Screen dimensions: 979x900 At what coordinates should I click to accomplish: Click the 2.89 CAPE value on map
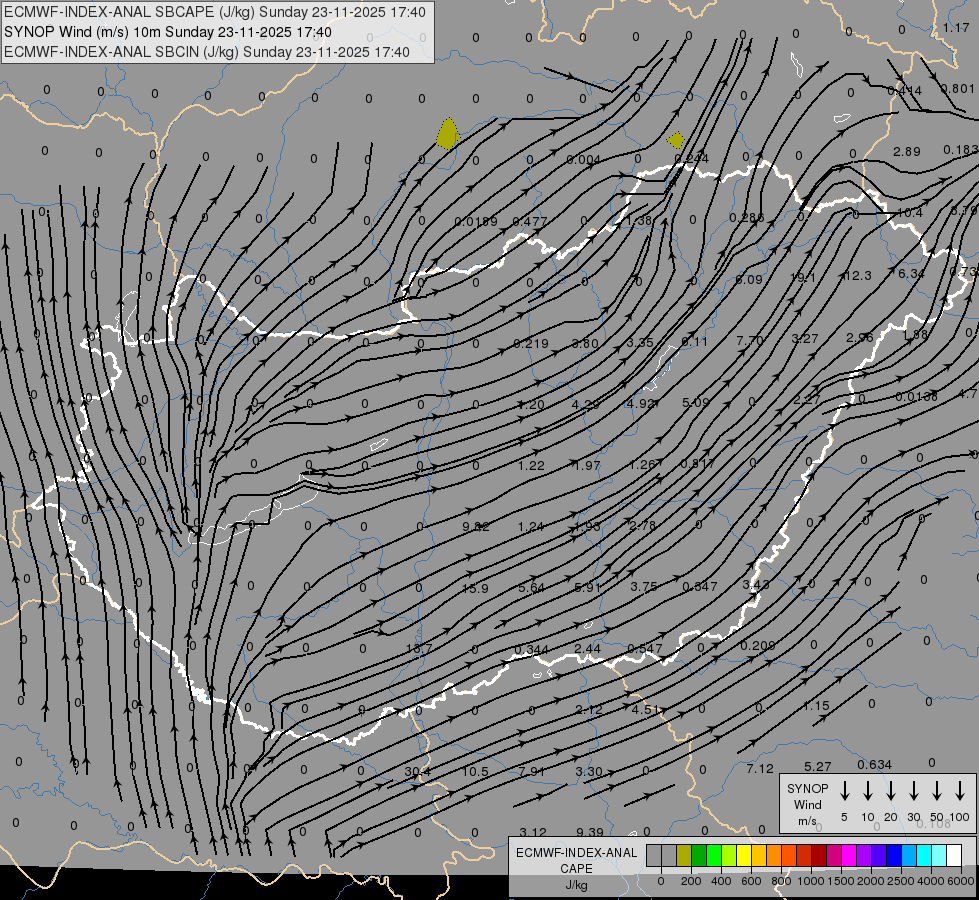pyautogui.click(x=907, y=151)
